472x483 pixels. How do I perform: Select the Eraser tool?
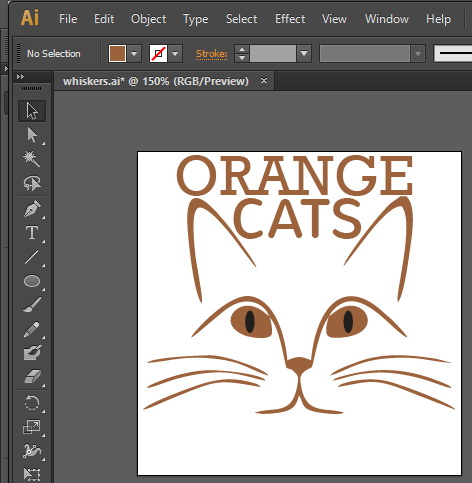click(x=32, y=377)
